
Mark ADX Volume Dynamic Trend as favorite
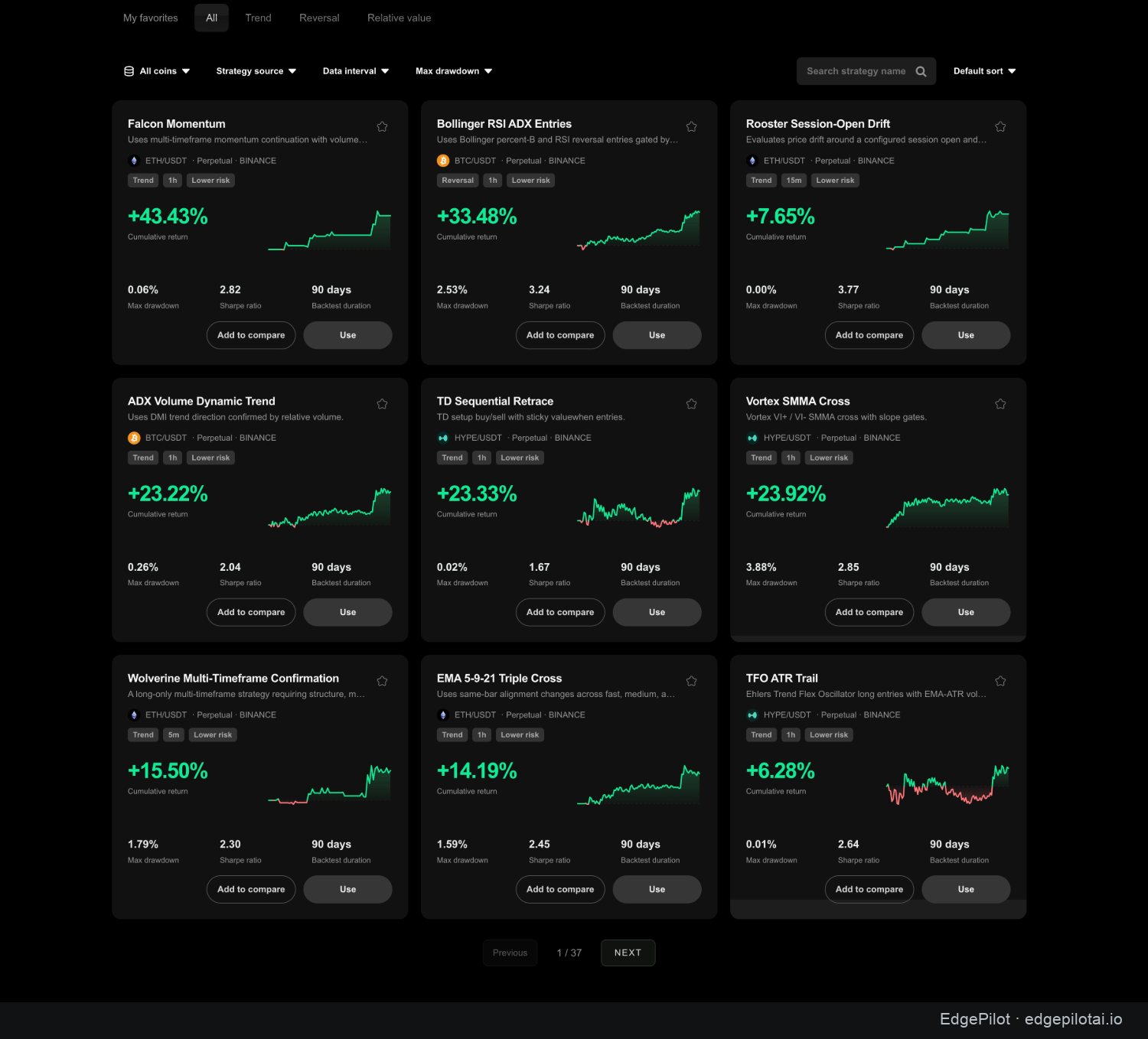click(x=382, y=403)
